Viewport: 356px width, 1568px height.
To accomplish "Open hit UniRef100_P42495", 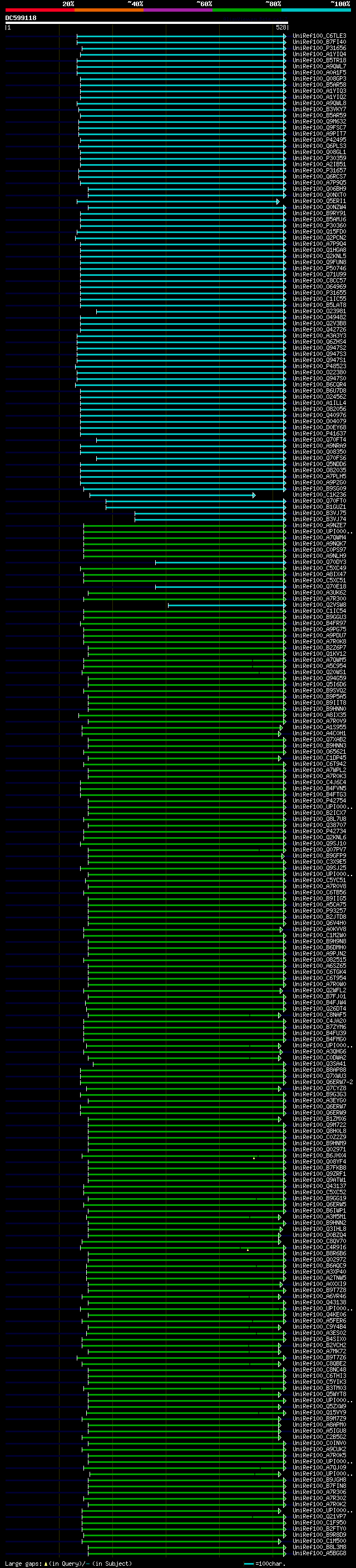I will coord(319,140).
